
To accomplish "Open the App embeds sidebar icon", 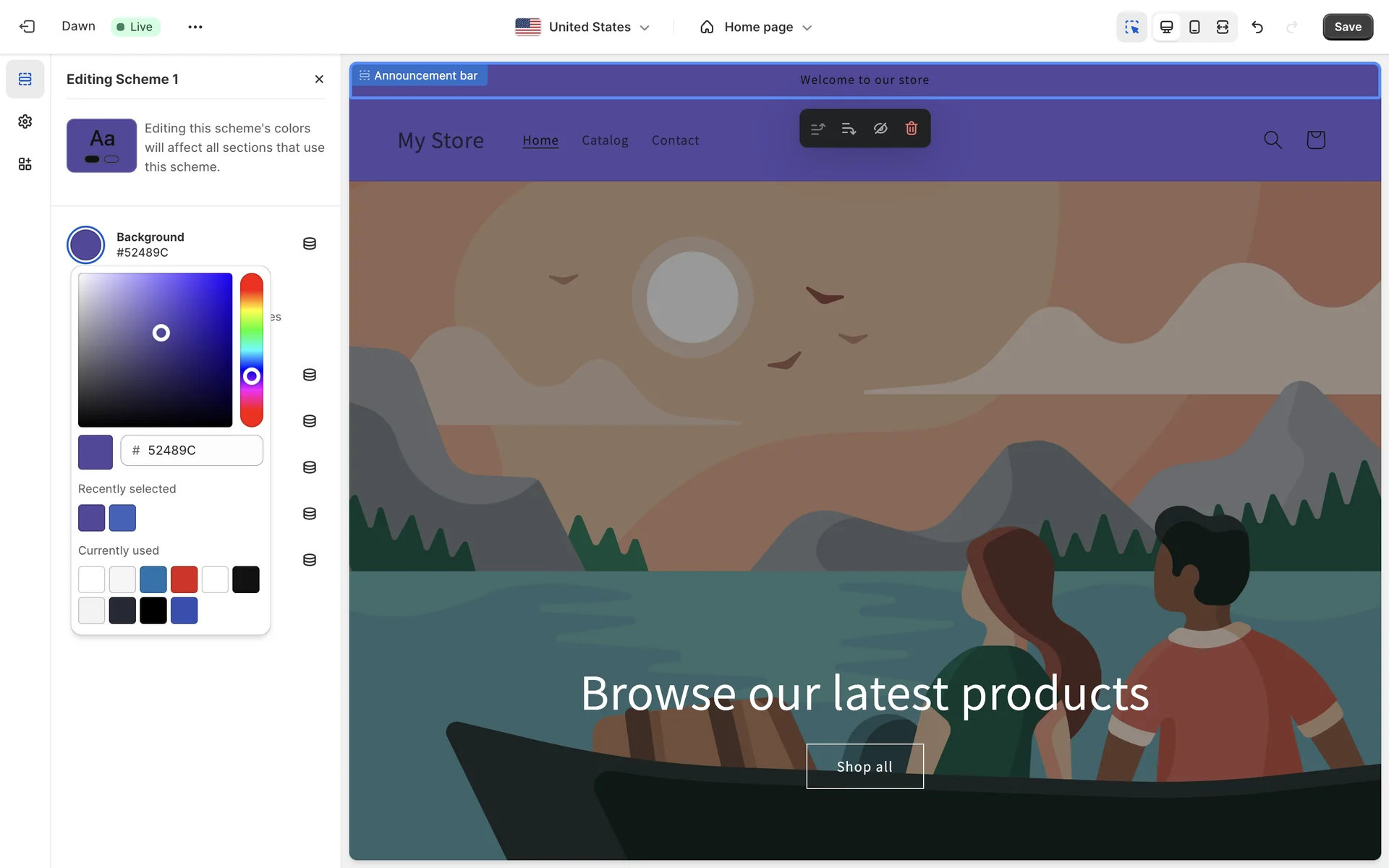I will click(x=25, y=164).
